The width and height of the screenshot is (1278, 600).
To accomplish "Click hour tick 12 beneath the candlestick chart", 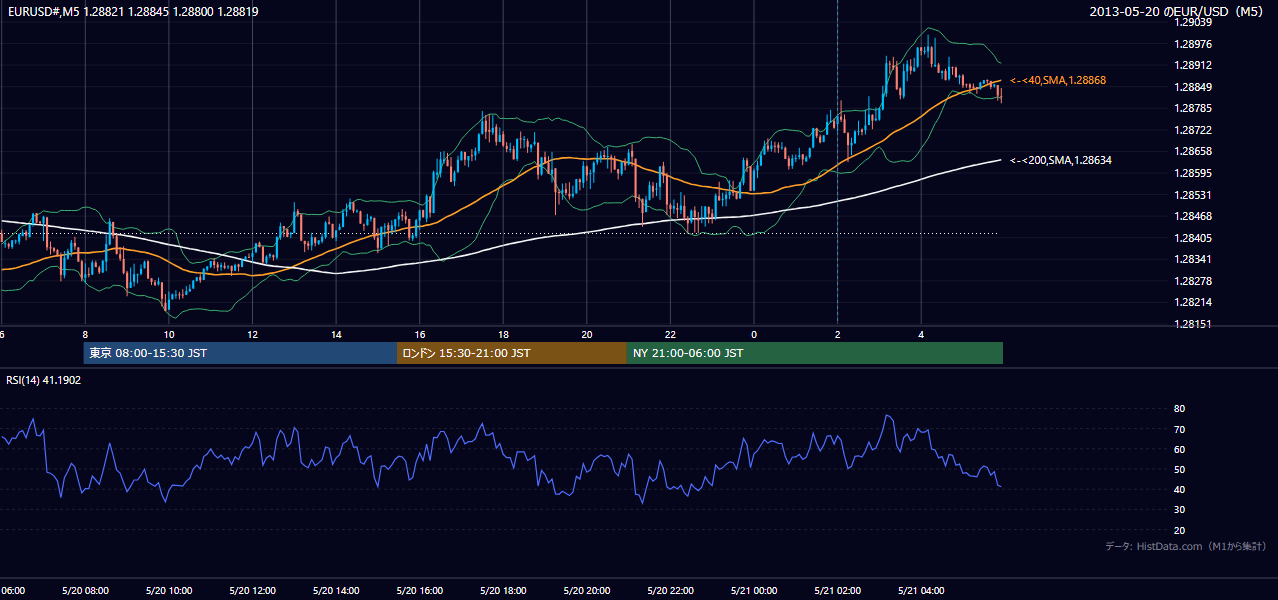I will (252, 334).
